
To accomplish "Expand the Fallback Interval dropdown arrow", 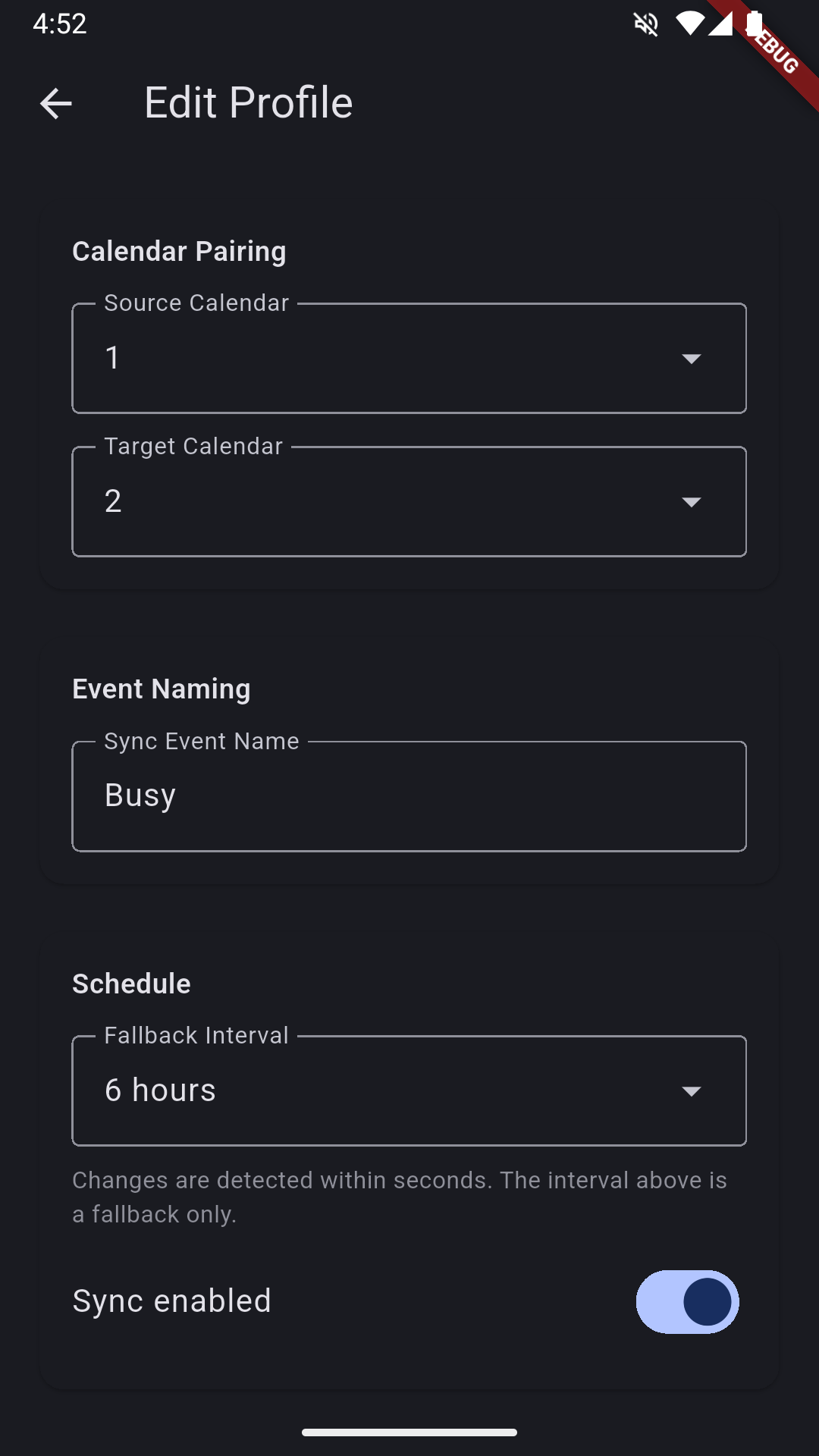I will click(691, 1091).
